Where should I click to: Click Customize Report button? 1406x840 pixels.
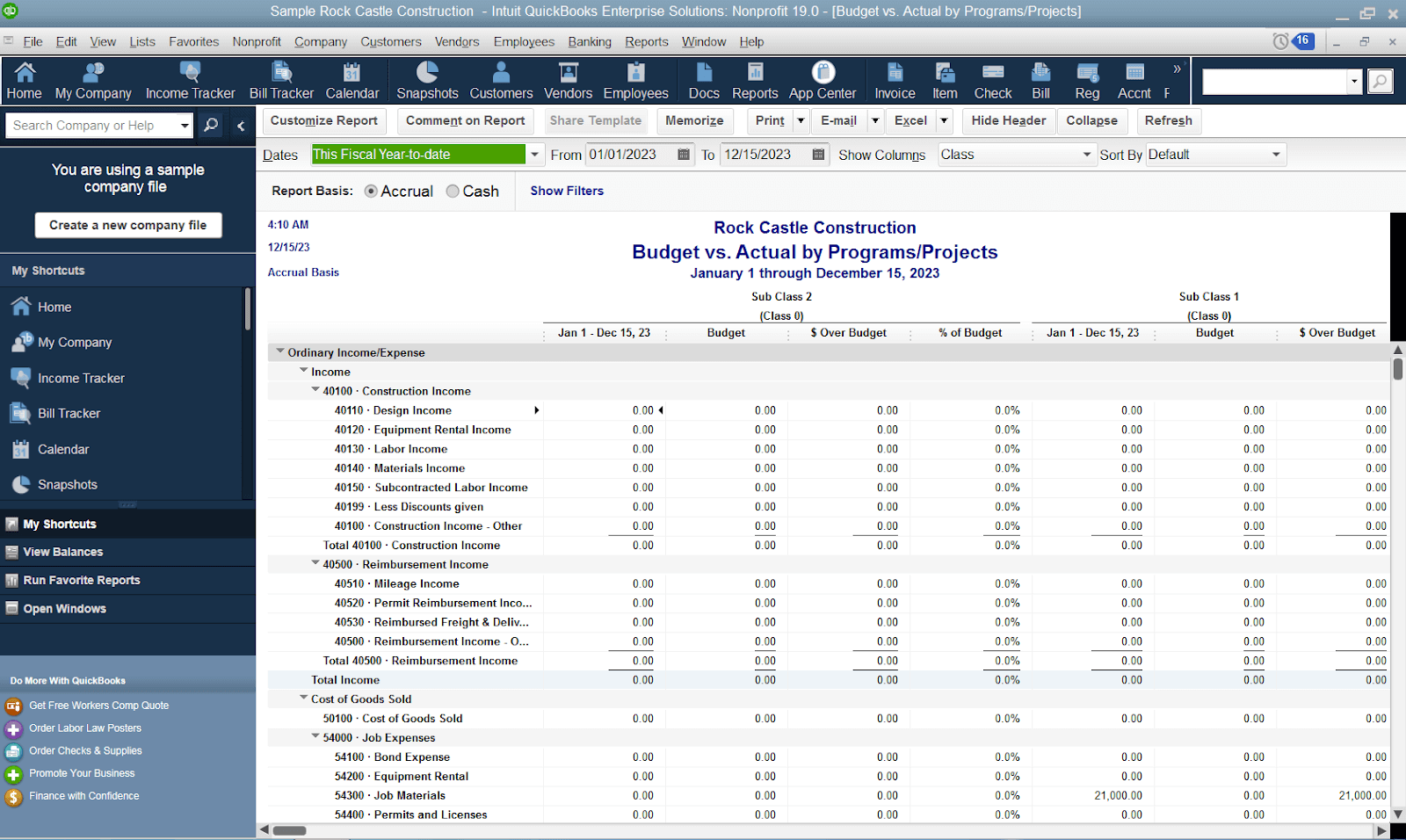(324, 120)
